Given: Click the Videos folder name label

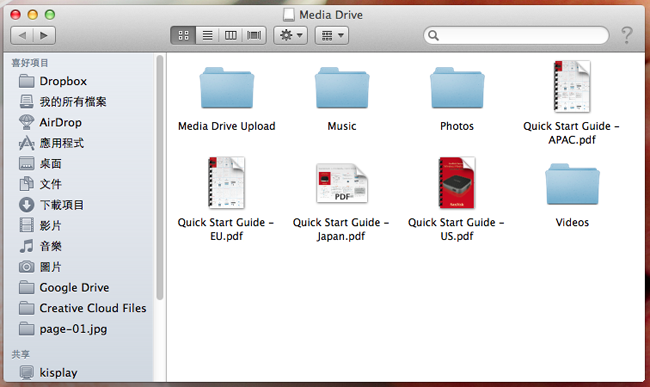Looking at the screenshot, I should [x=572, y=223].
